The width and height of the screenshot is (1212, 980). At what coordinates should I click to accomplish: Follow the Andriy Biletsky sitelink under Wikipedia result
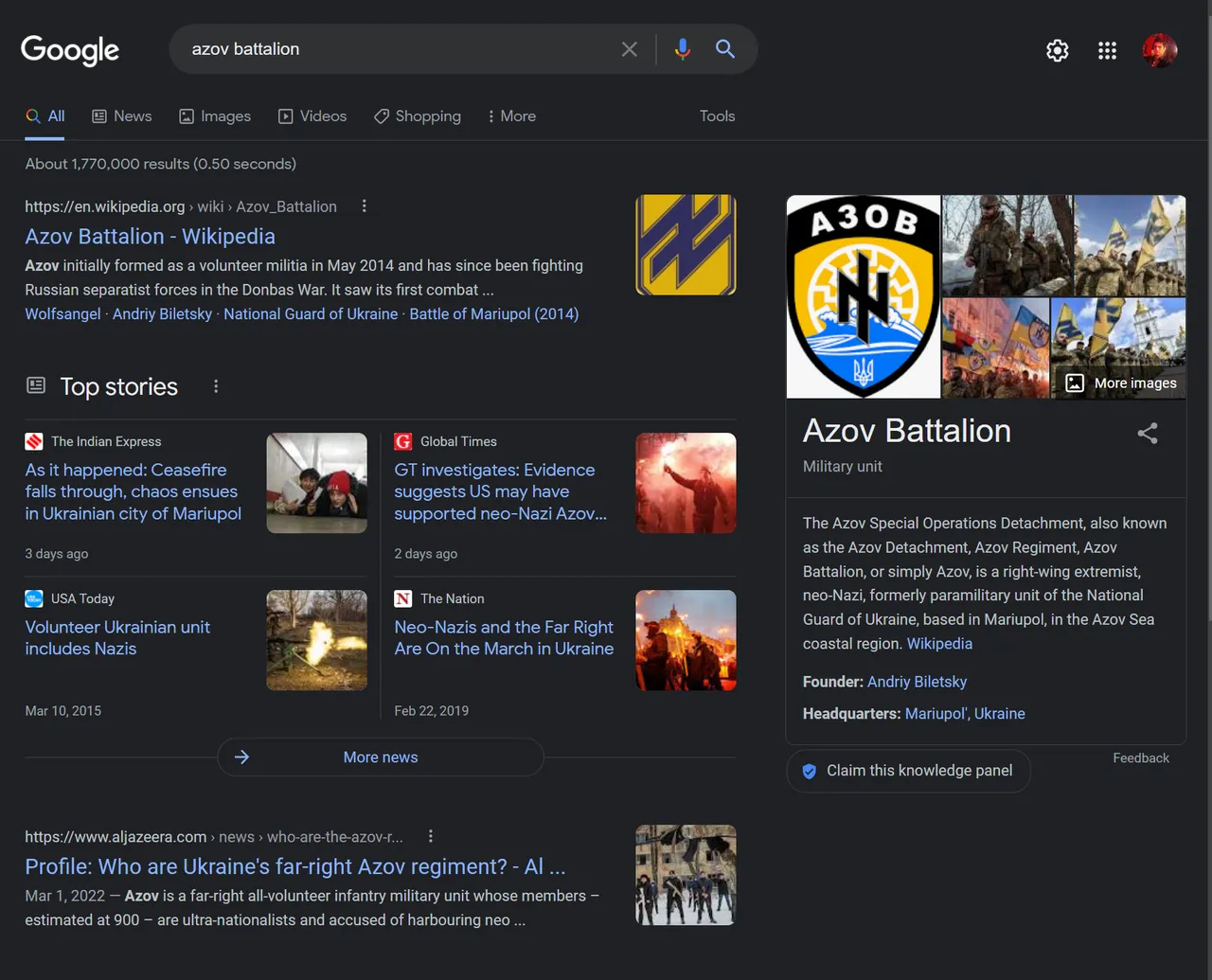point(162,314)
